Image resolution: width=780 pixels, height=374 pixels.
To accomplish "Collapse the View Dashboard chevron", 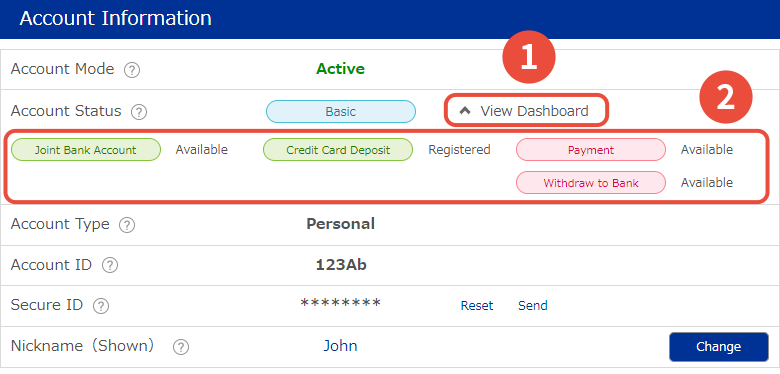I will pos(465,111).
